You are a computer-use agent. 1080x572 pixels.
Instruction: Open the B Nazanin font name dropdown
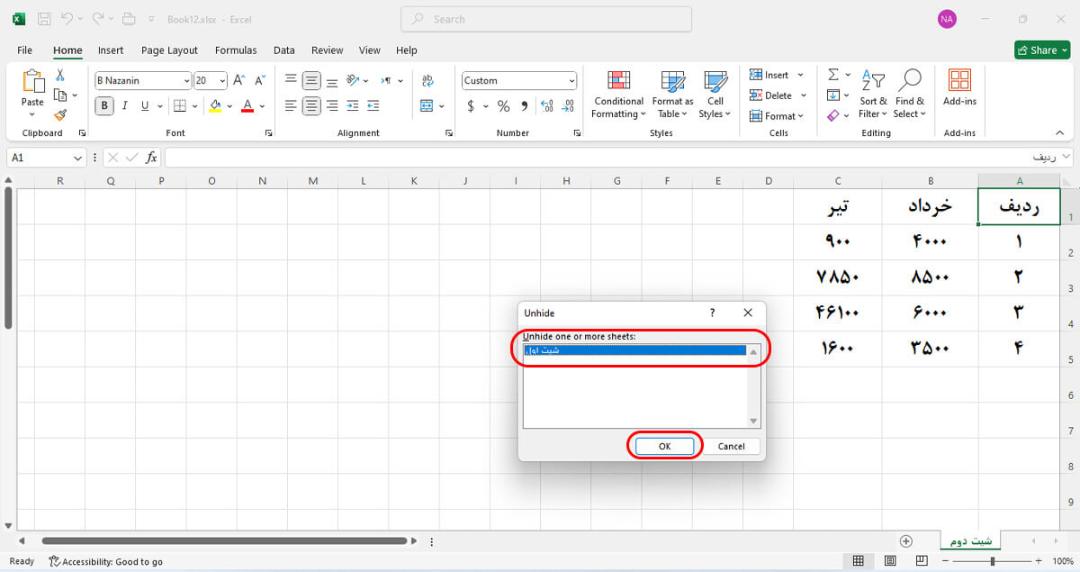click(186, 81)
